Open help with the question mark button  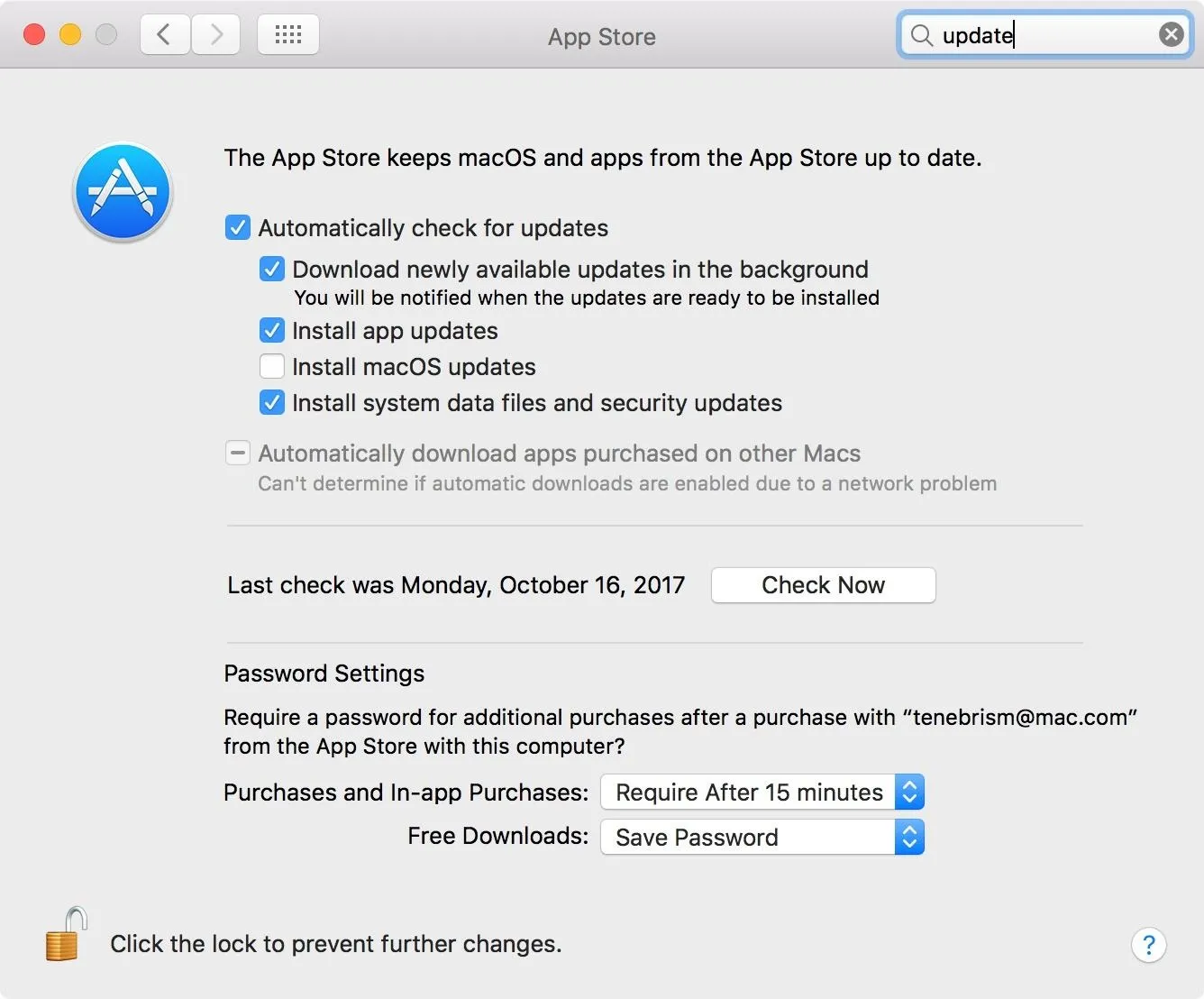(1148, 945)
